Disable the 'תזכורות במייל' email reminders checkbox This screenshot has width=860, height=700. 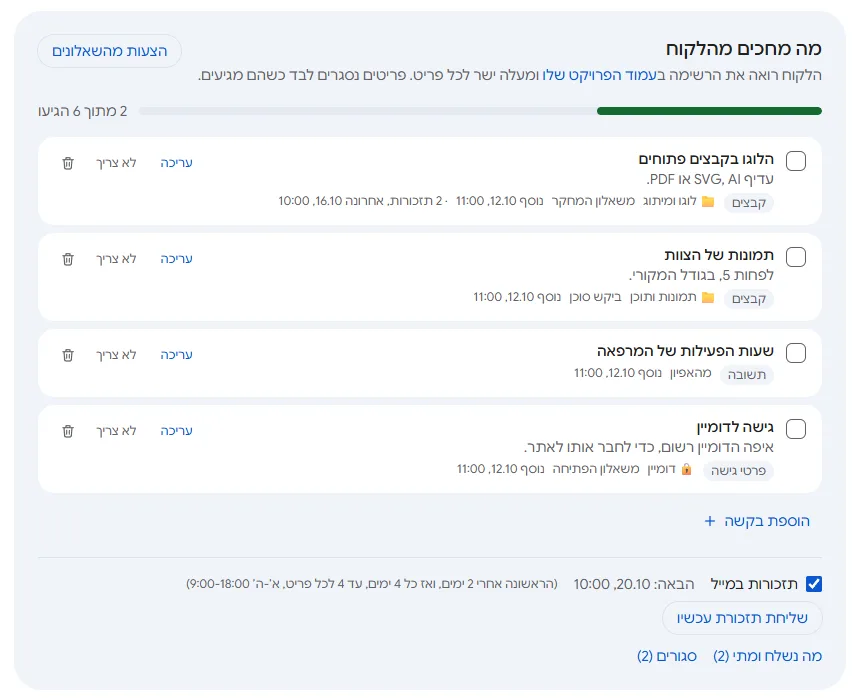(x=814, y=584)
